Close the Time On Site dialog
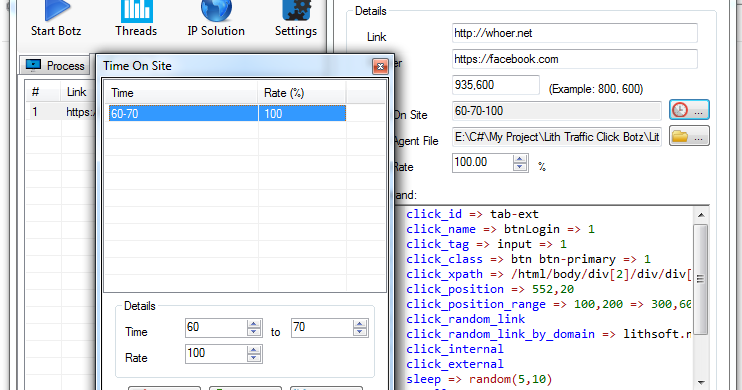This screenshot has height=390, width=742. point(380,66)
